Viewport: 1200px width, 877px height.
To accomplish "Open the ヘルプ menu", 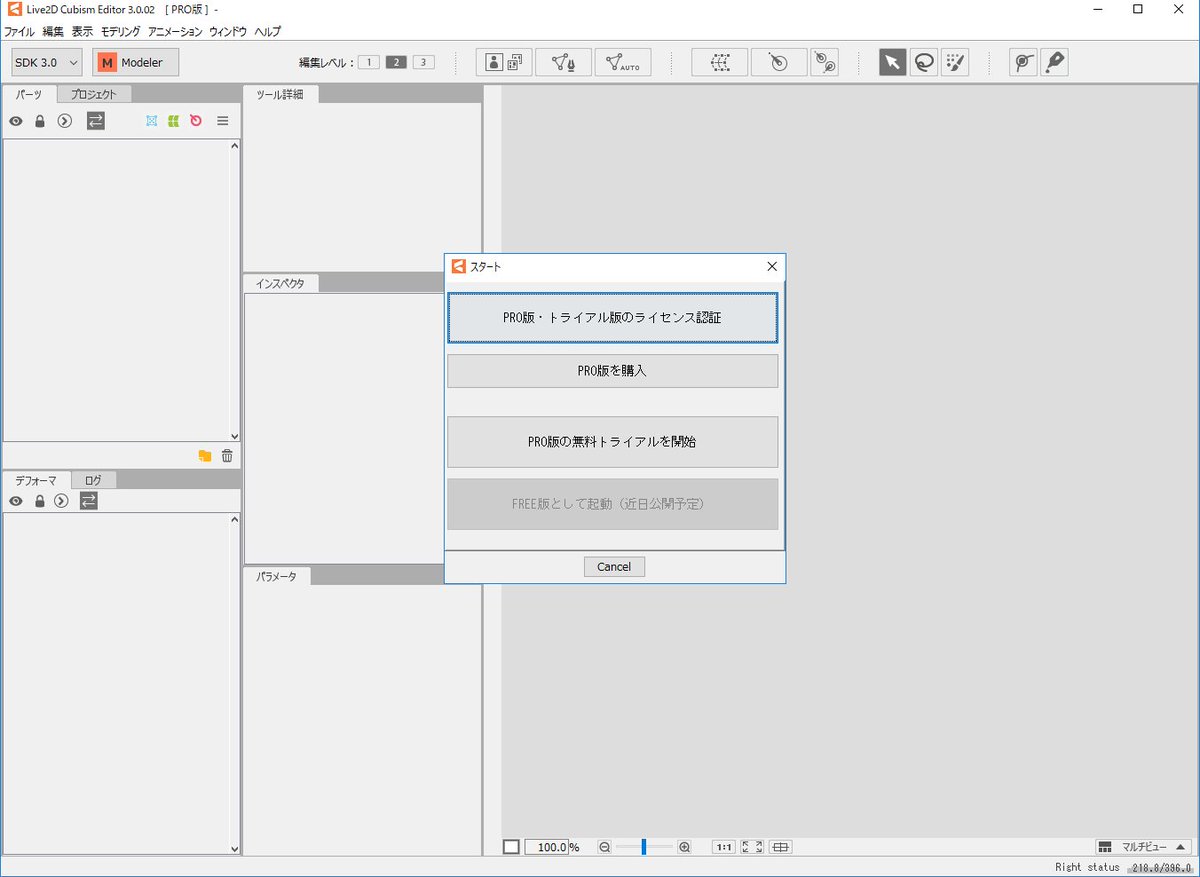I will coord(268,32).
